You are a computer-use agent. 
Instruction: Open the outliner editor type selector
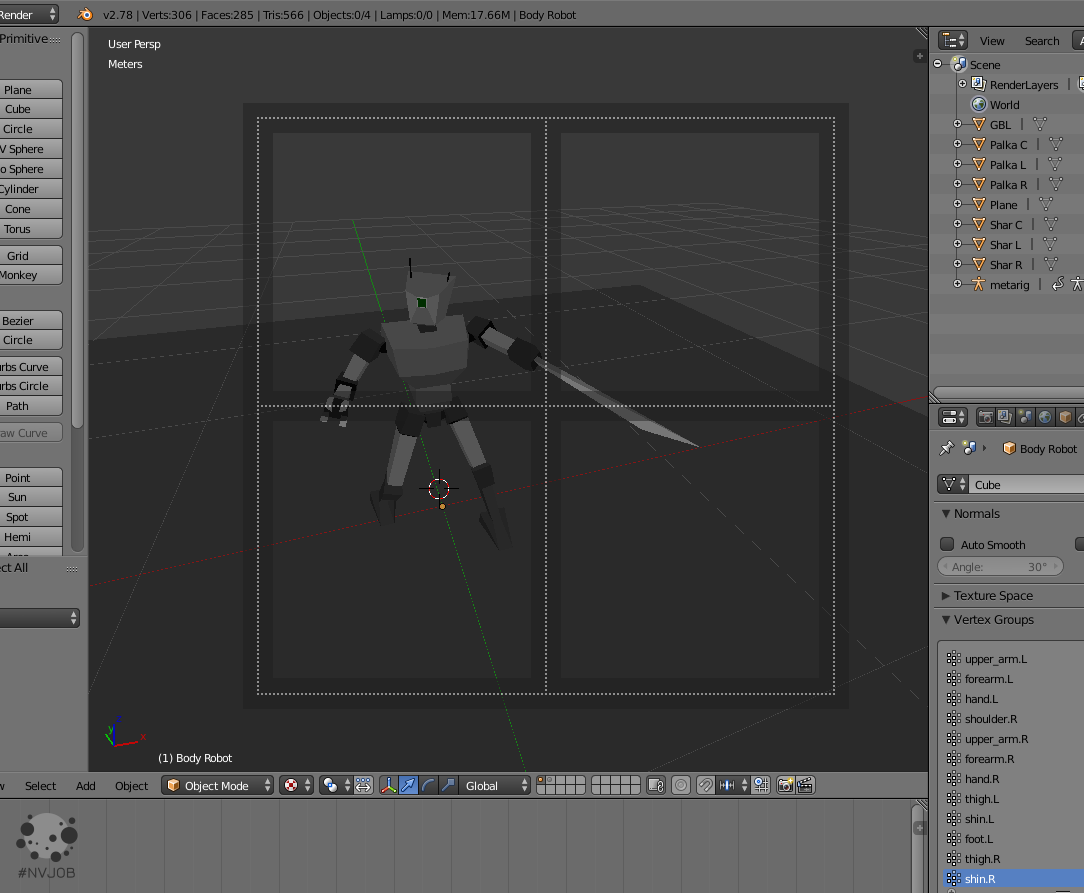pos(953,41)
